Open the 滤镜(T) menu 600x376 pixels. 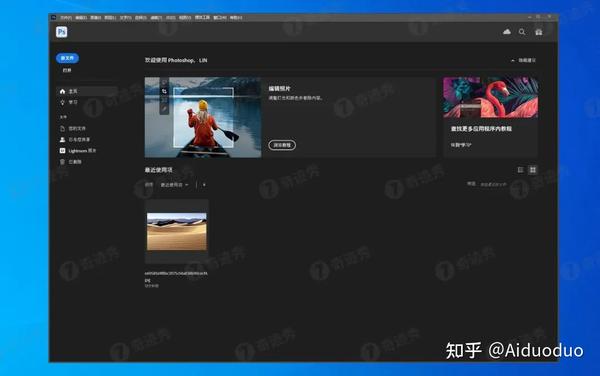click(x=156, y=18)
